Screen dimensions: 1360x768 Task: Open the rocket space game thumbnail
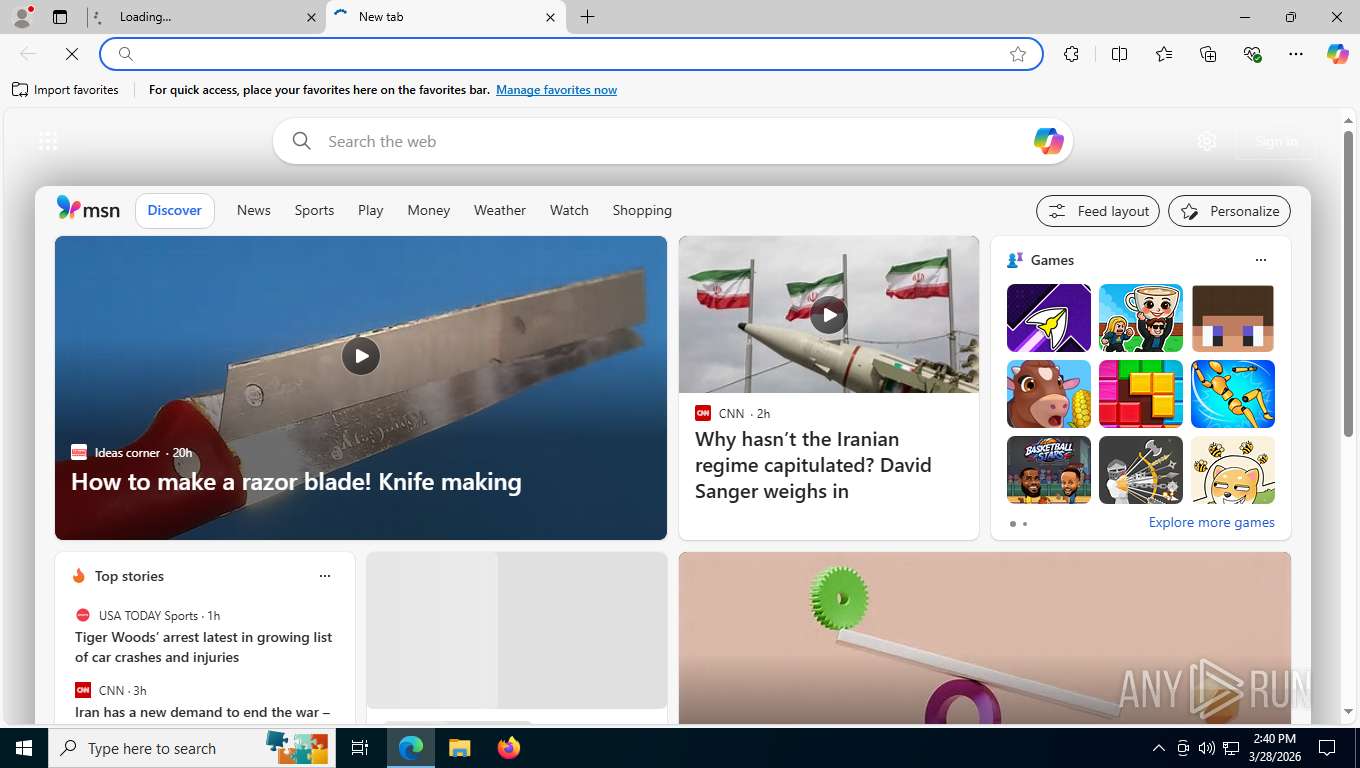click(1049, 318)
